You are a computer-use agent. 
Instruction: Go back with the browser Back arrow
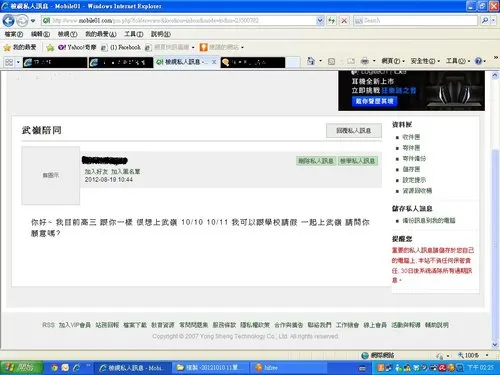point(8,21)
